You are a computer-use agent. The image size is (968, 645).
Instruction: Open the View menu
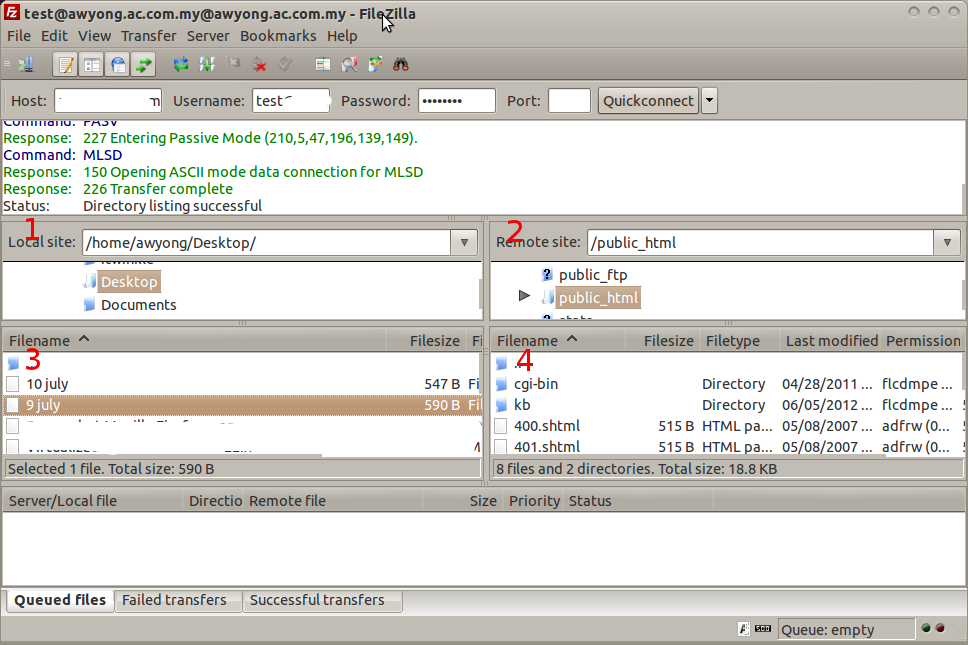tap(94, 36)
